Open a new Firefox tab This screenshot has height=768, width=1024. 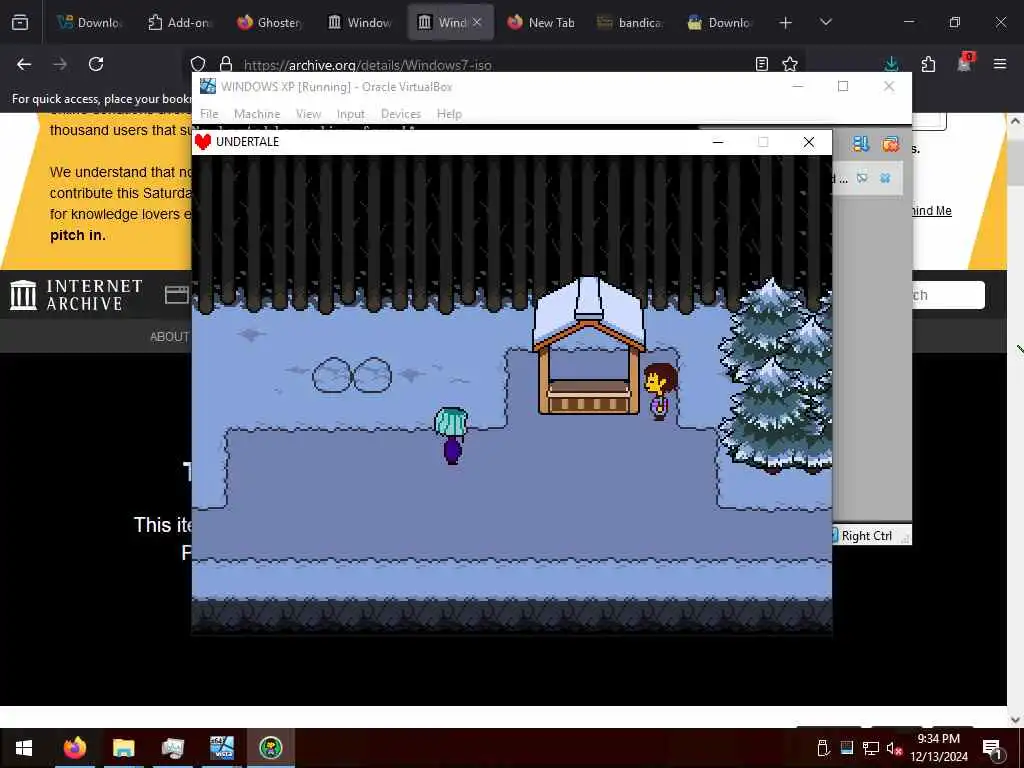(x=786, y=23)
